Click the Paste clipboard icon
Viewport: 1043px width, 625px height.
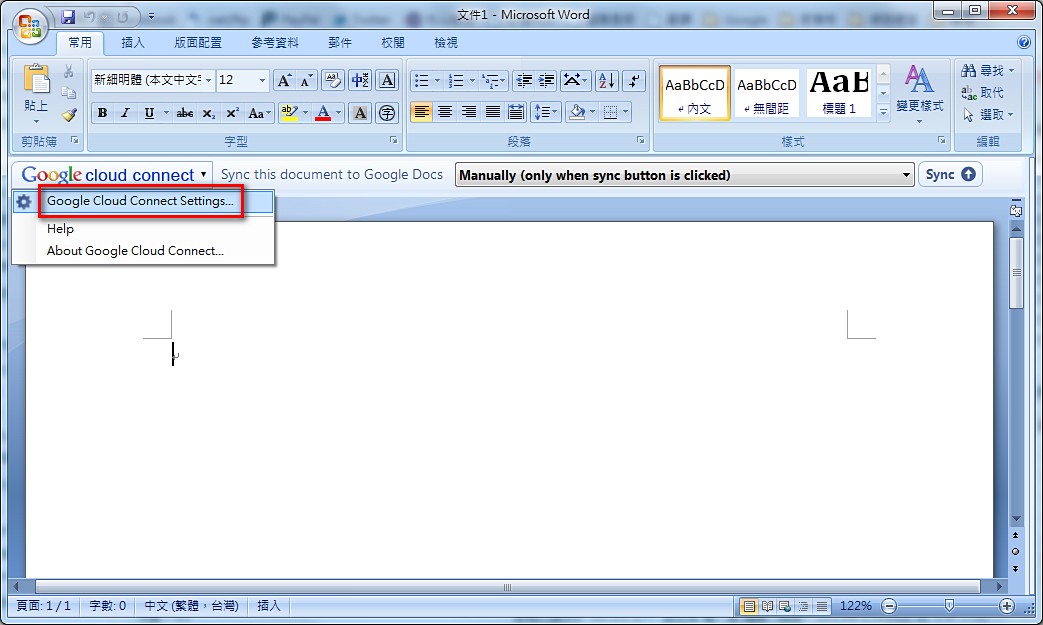pos(37,80)
